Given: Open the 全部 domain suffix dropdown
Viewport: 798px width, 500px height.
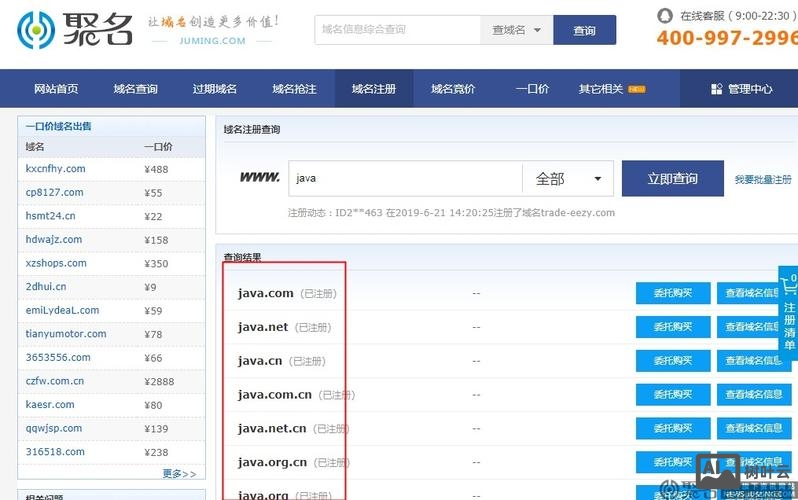Looking at the screenshot, I should (567, 179).
